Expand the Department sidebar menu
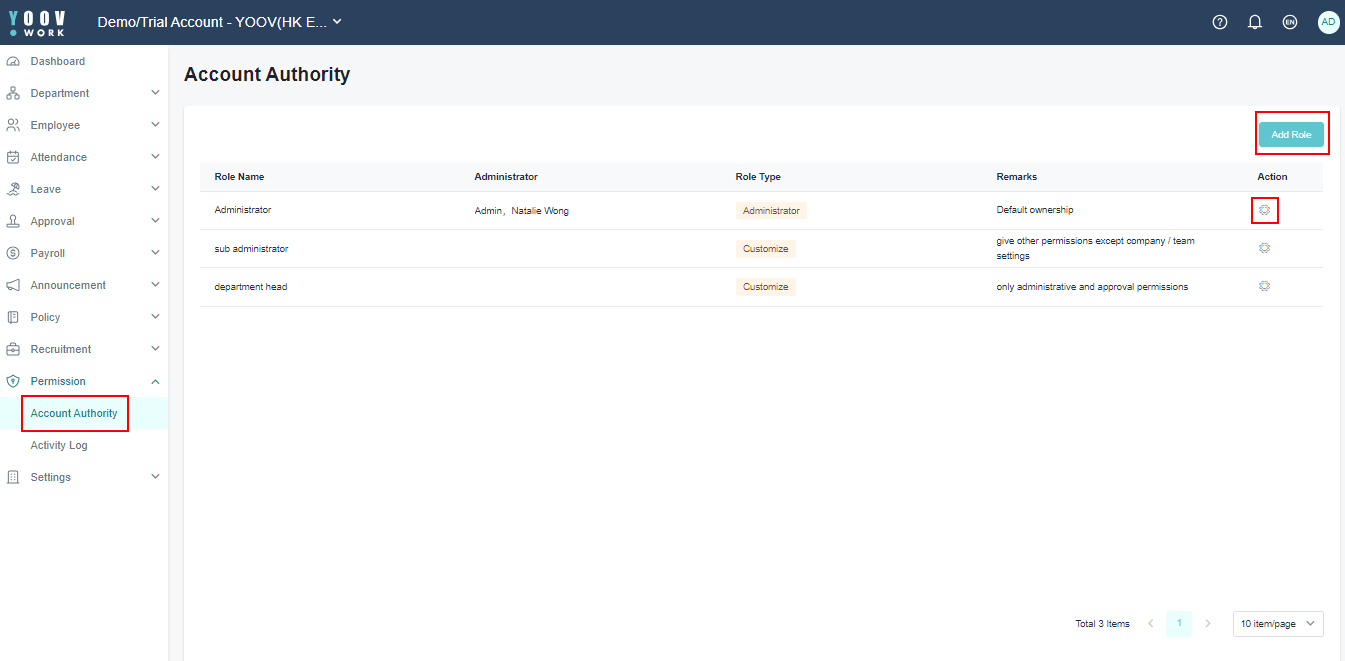1345x661 pixels. coord(83,93)
